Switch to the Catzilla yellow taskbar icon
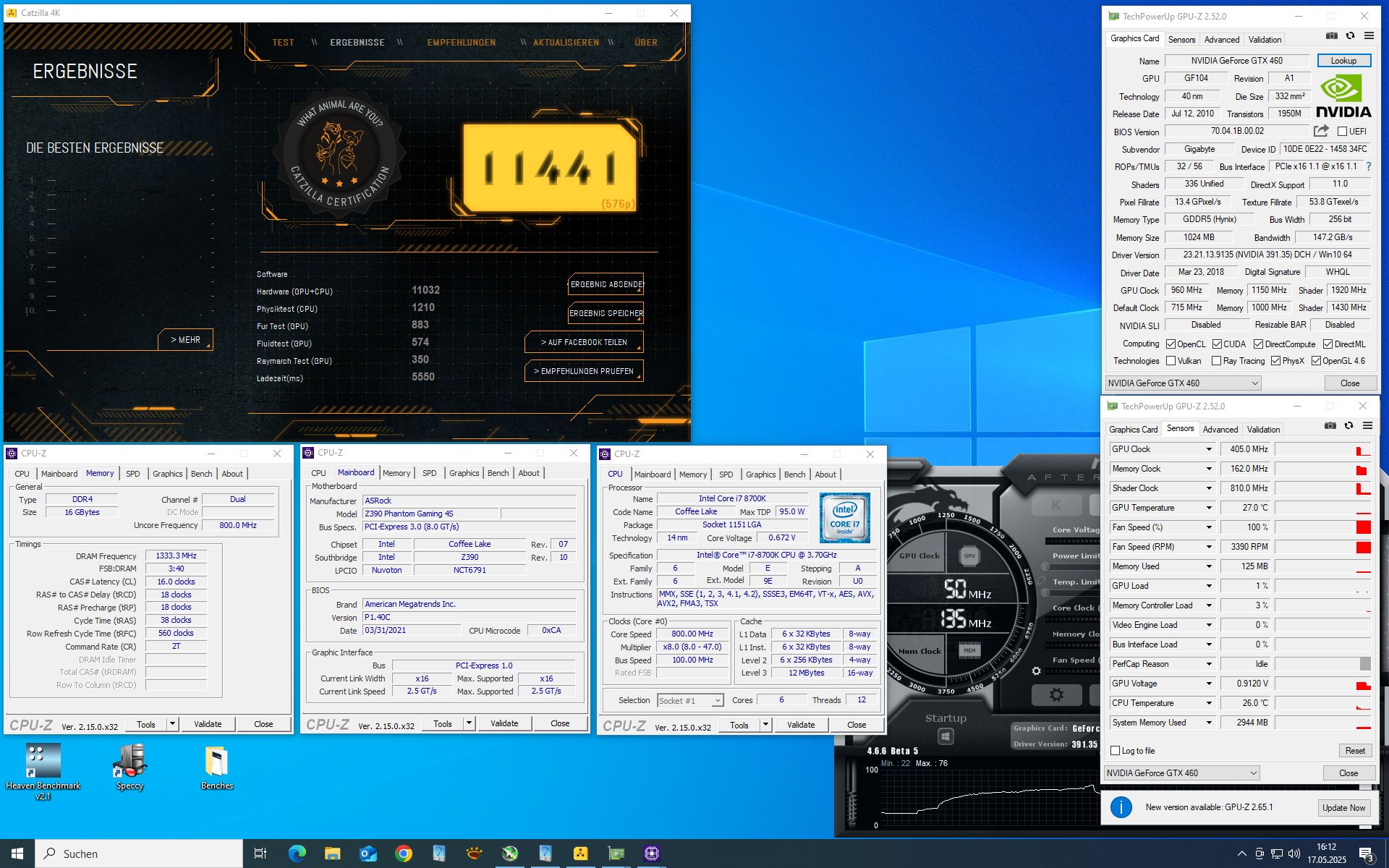The width and height of the screenshot is (1389, 868). (x=580, y=854)
